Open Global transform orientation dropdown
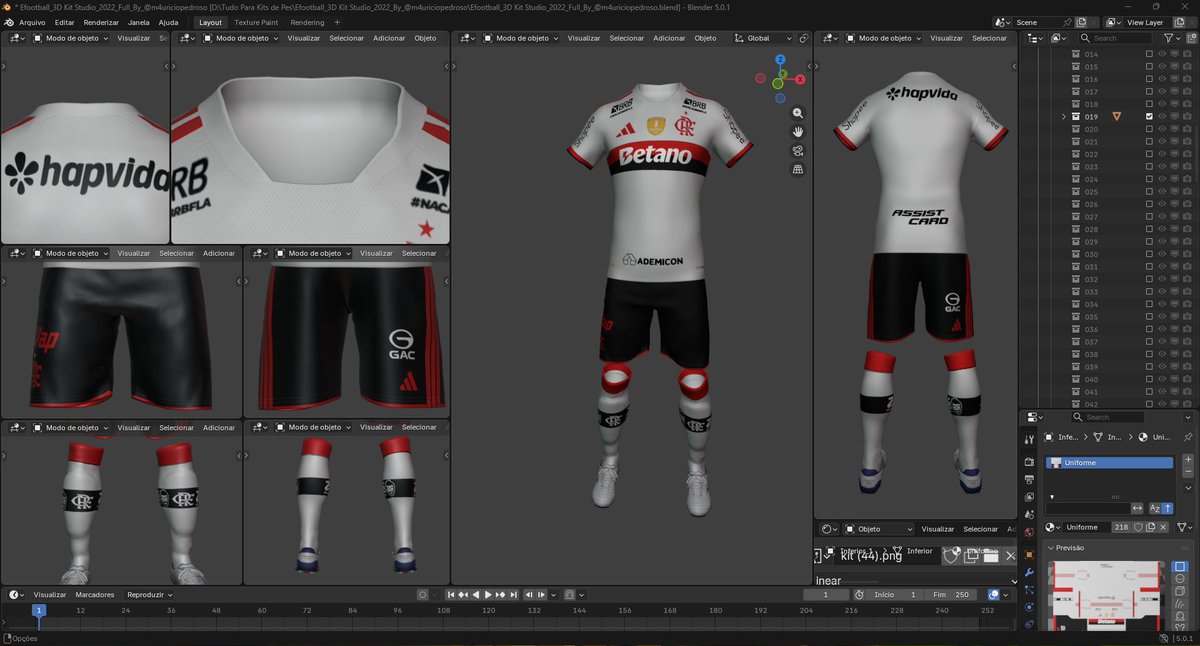1200x646 pixels. [x=764, y=38]
